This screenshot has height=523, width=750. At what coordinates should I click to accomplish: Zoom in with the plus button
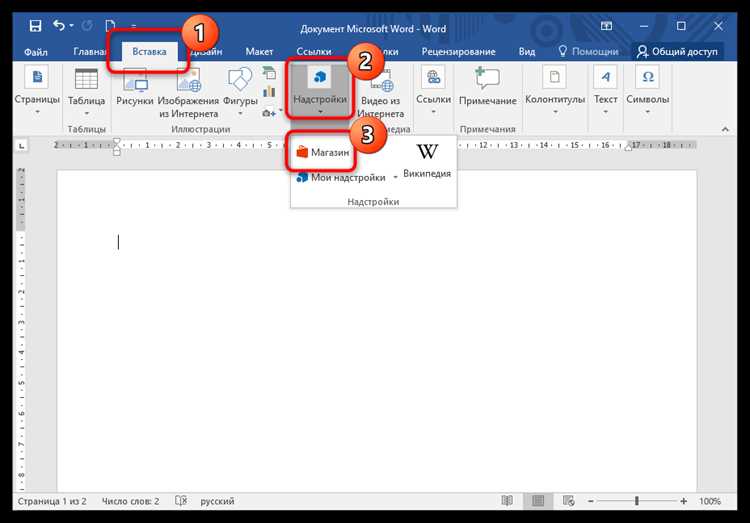pyautogui.click(x=684, y=501)
